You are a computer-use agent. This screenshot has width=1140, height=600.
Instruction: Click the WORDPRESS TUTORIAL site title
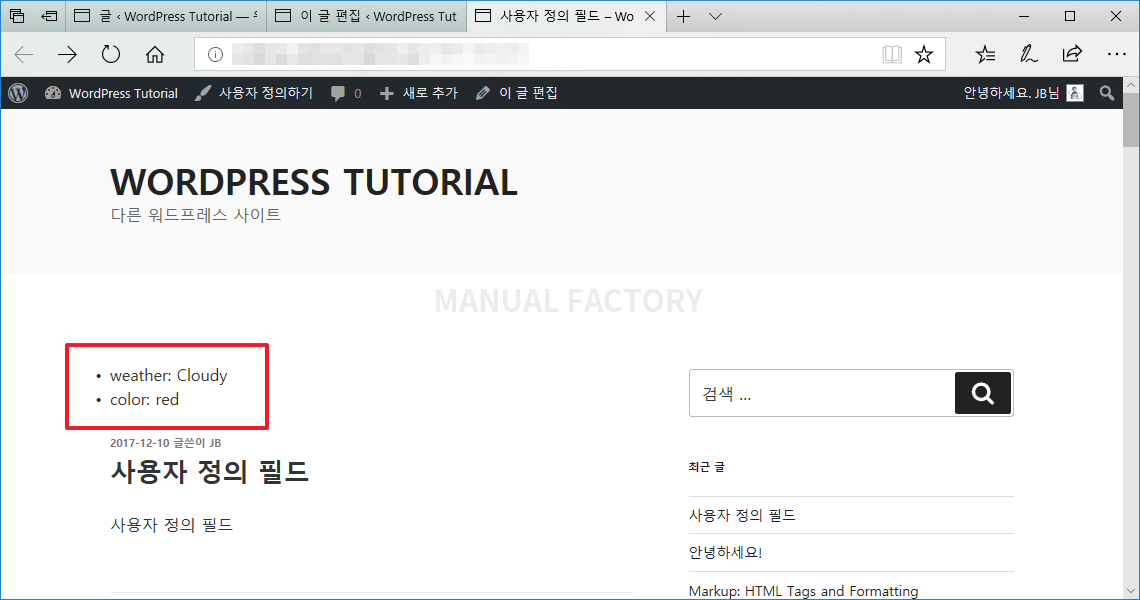click(x=314, y=182)
